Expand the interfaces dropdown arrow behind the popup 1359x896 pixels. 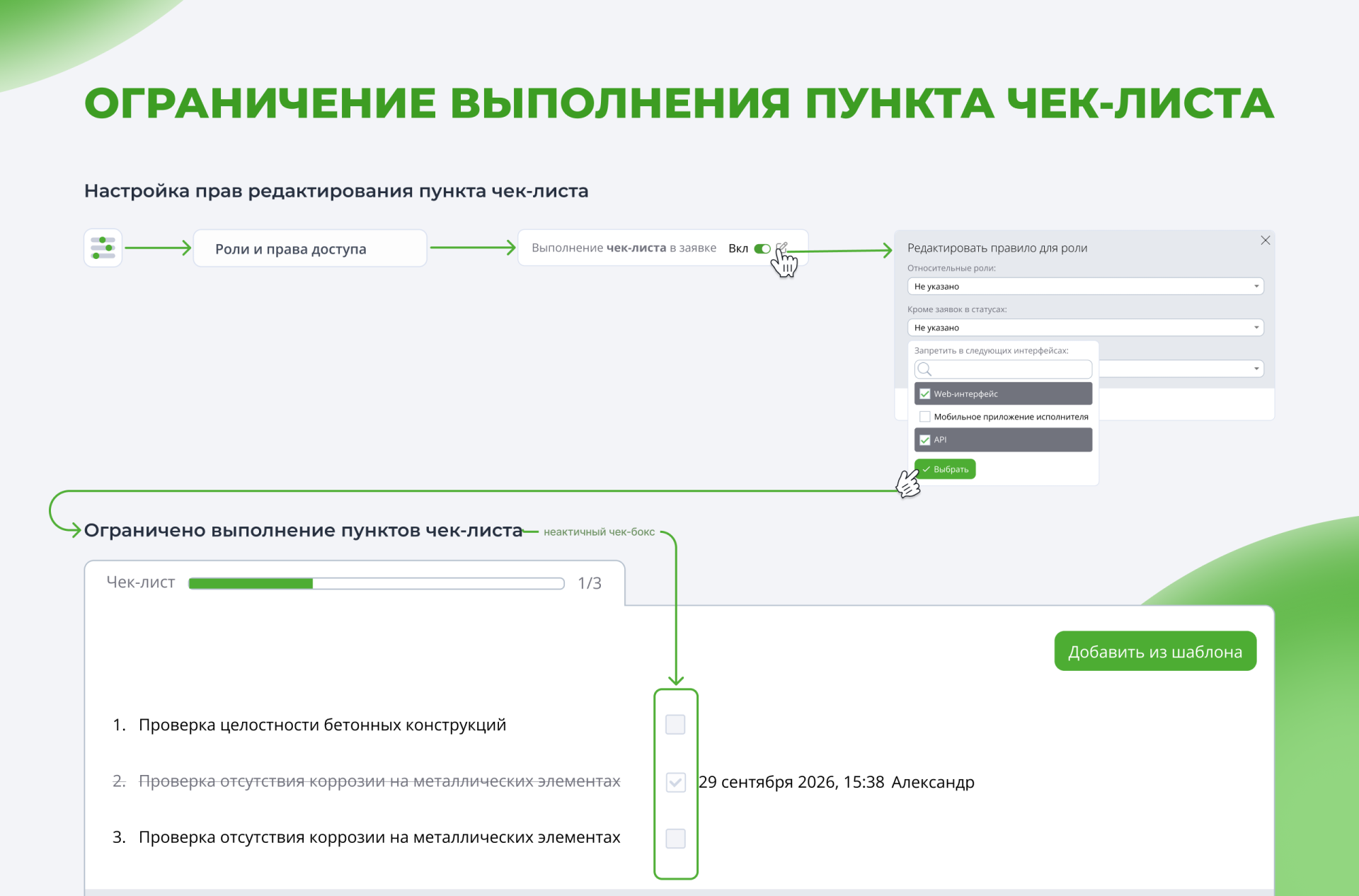[x=1256, y=369]
